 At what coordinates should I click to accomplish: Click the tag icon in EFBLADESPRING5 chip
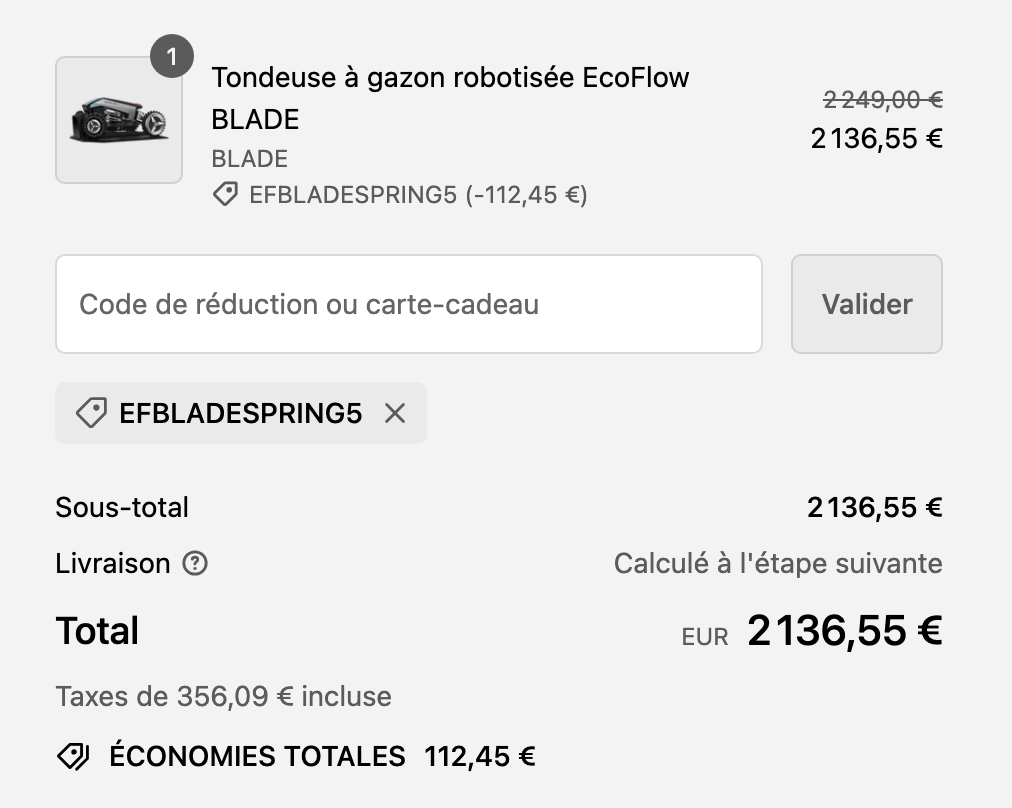point(92,413)
